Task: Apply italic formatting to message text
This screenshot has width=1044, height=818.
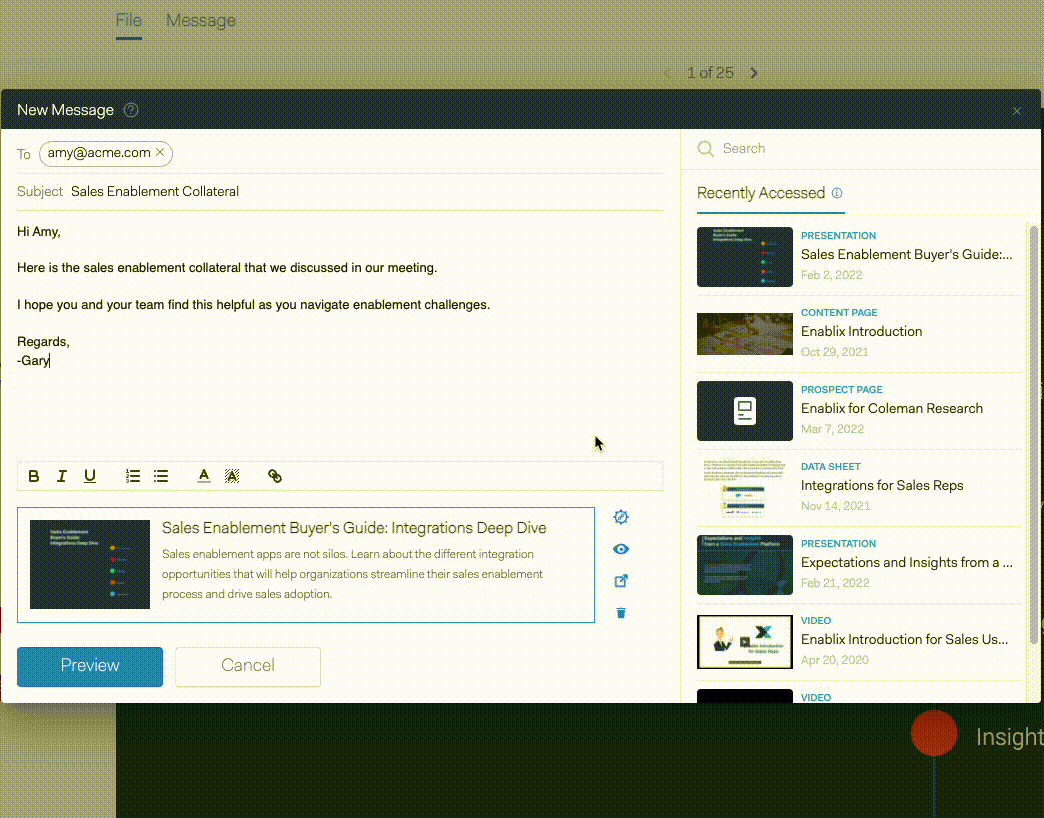Action: pos(61,476)
